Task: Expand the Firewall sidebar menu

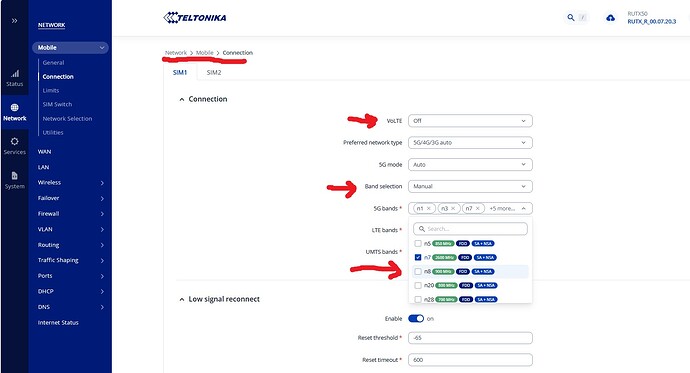Action: (102, 214)
